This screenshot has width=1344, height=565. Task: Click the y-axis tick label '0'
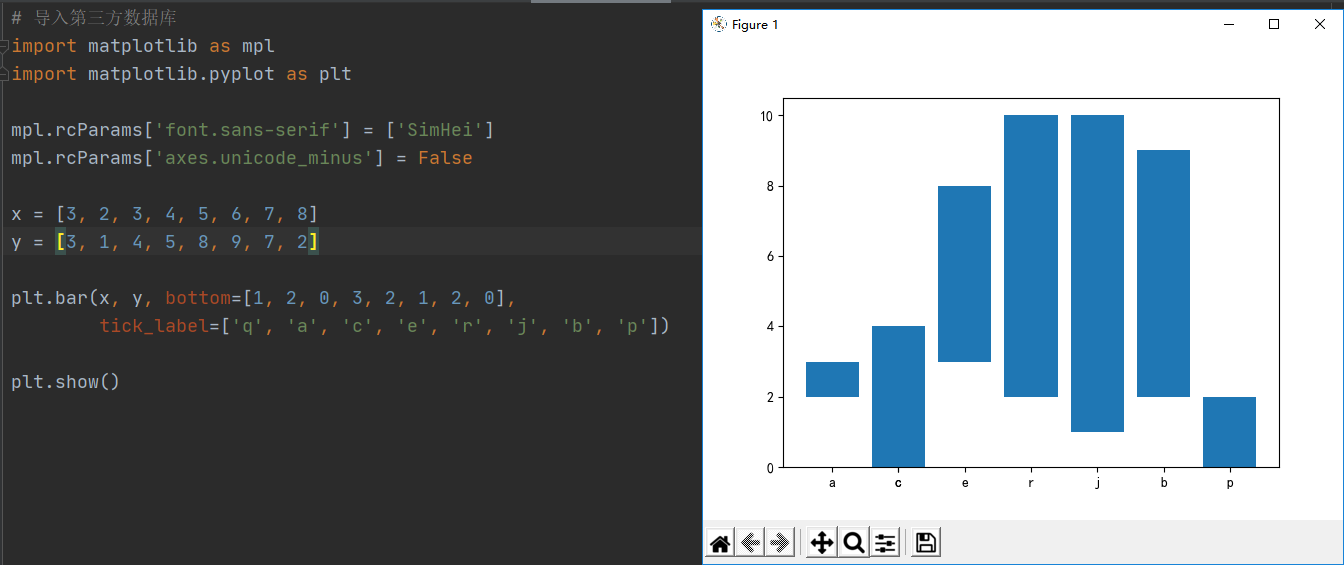[770, 467]
